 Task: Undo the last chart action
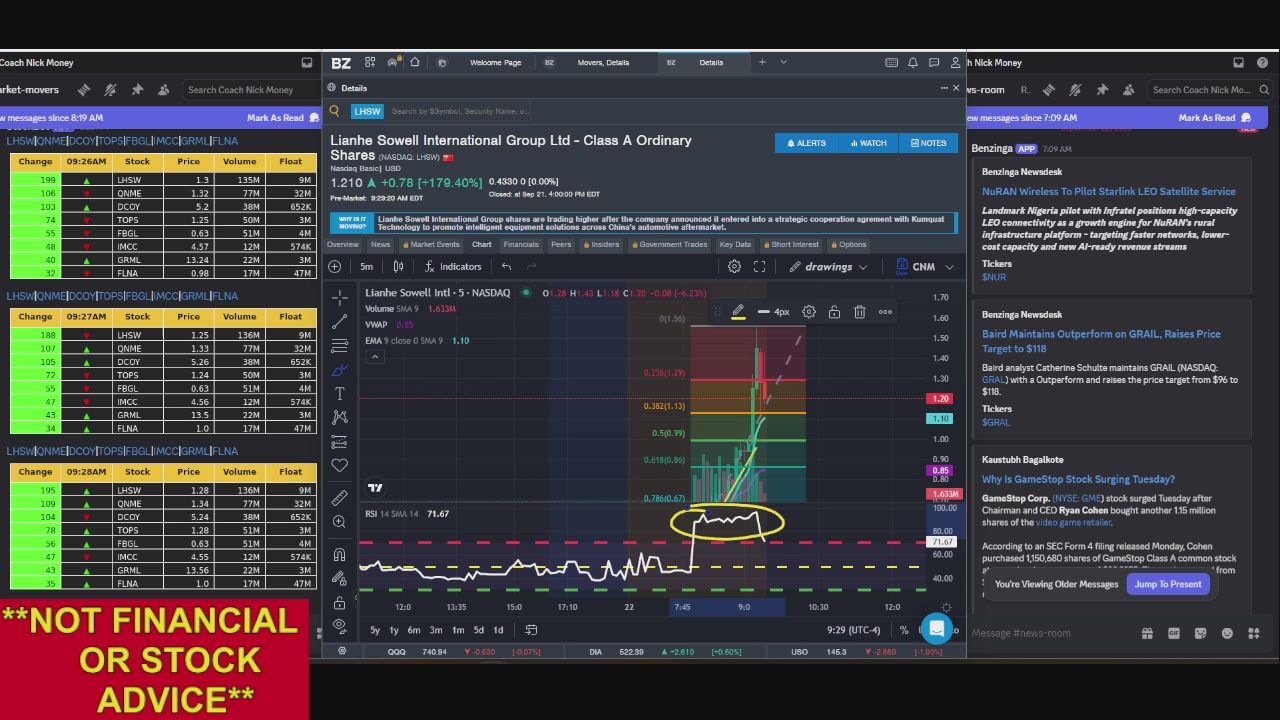pyautogui.click(x=506, y=267)
